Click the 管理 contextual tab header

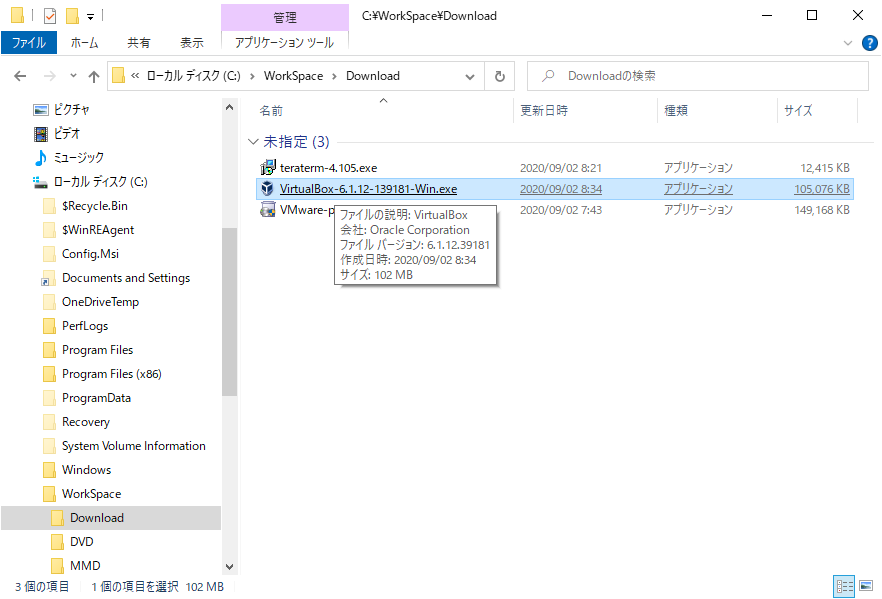(285, 17)
